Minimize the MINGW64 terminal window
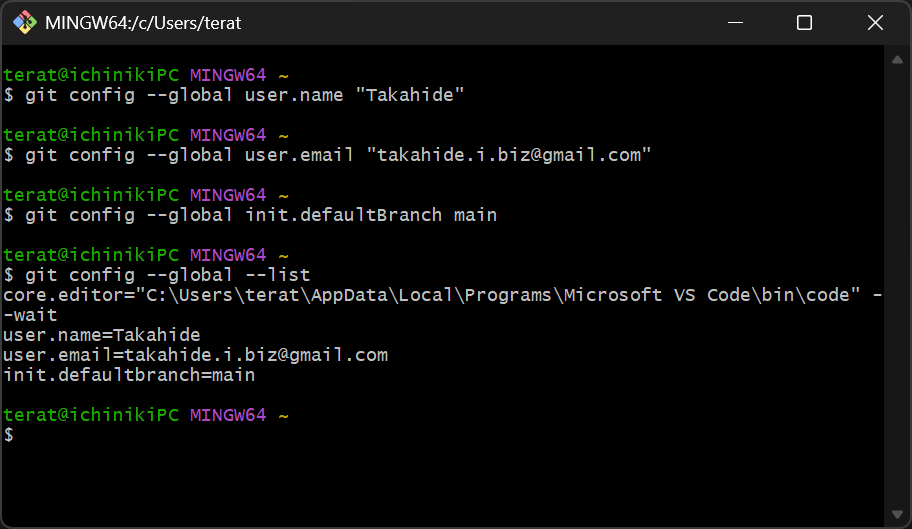Image resolution: width=912 pixels, height=529 pixels. click(x=735, y=23)
